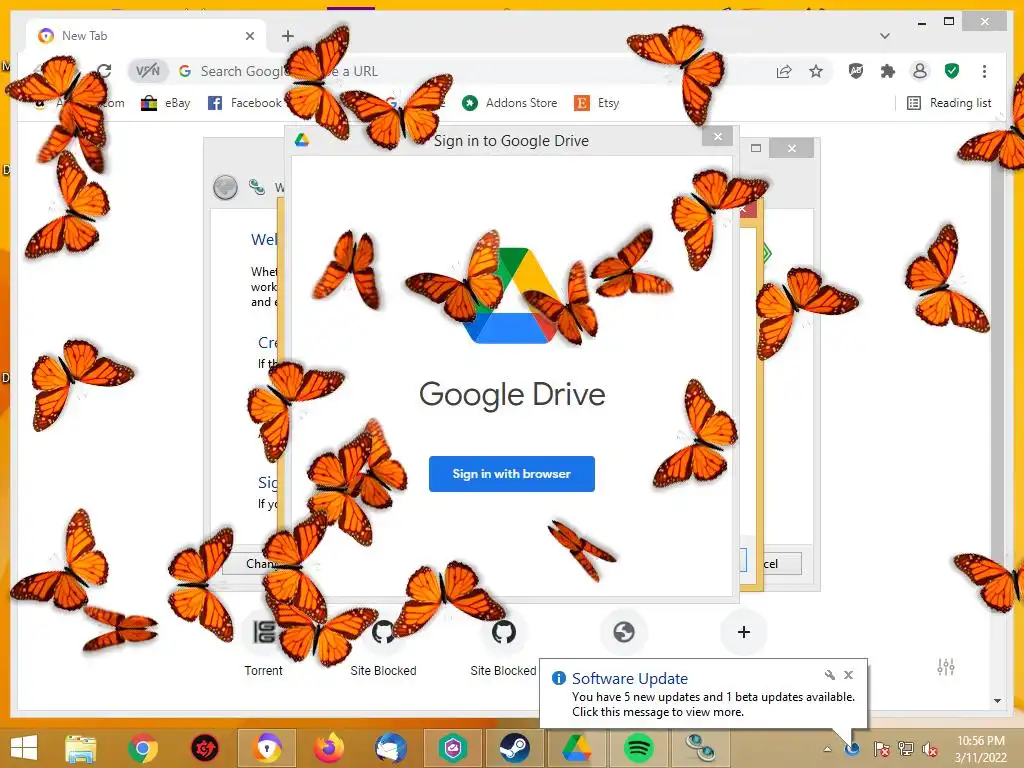Switch to Google Drive taskbar icon
This screenshot has width=1024, height=768.
coord(576,748)
